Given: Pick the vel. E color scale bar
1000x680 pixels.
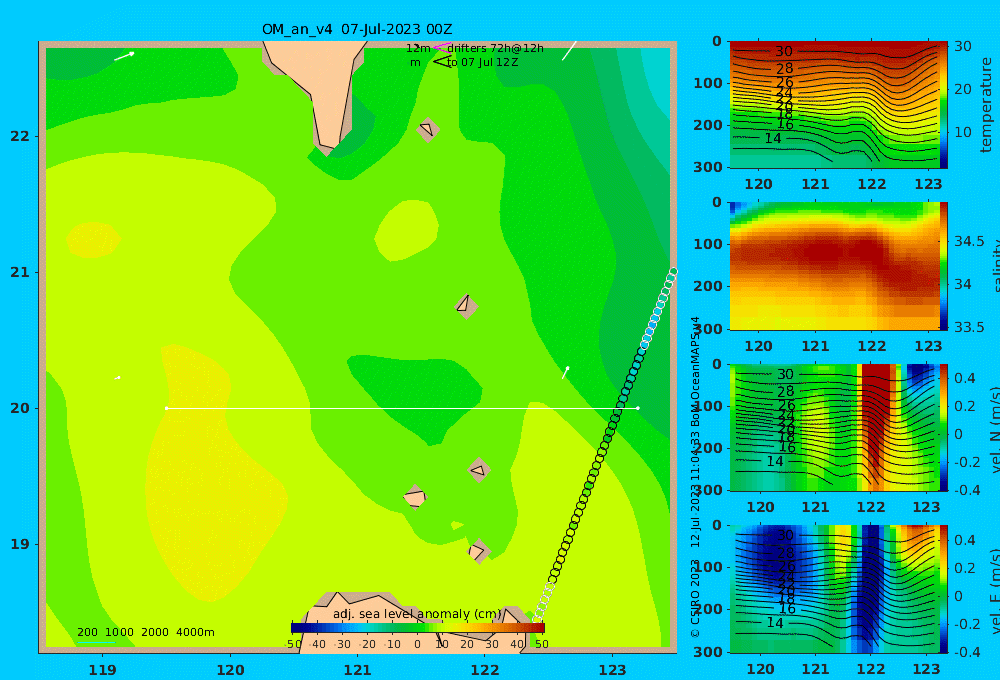Looking at the screenshot, I should pyautogui.click(x=944, y=589).
